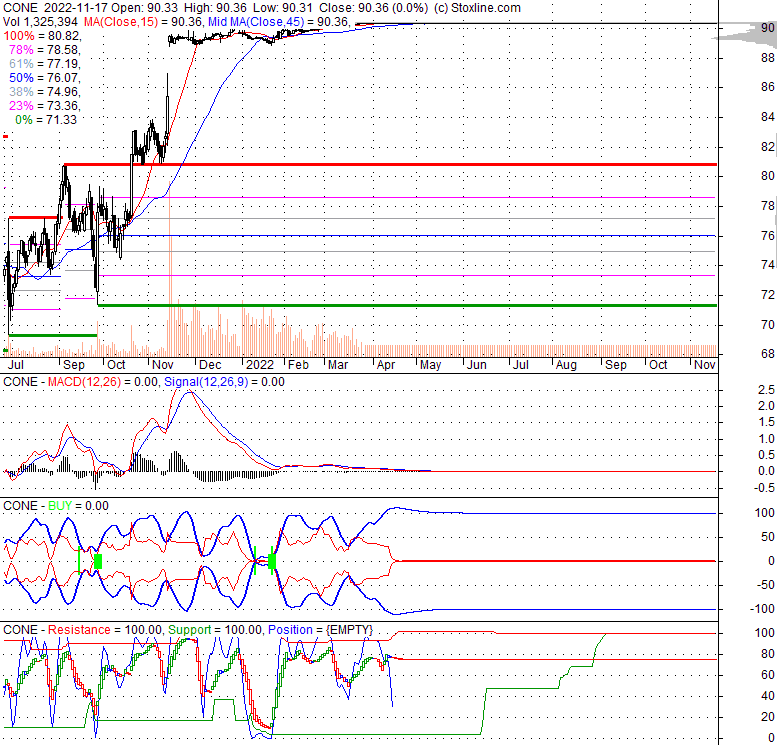This screenshot has width=778, height=746.
Task: Click the 'Apr' month label on the time axis
Action: click(386, 365)
